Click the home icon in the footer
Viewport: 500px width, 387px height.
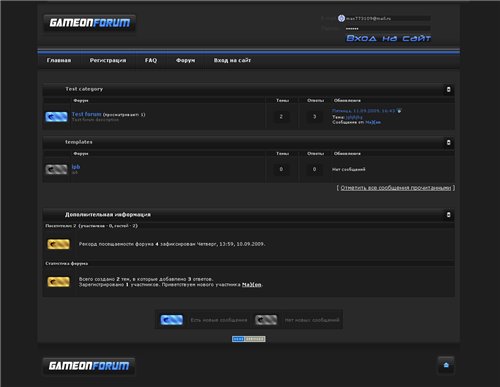tap(446, 365)
